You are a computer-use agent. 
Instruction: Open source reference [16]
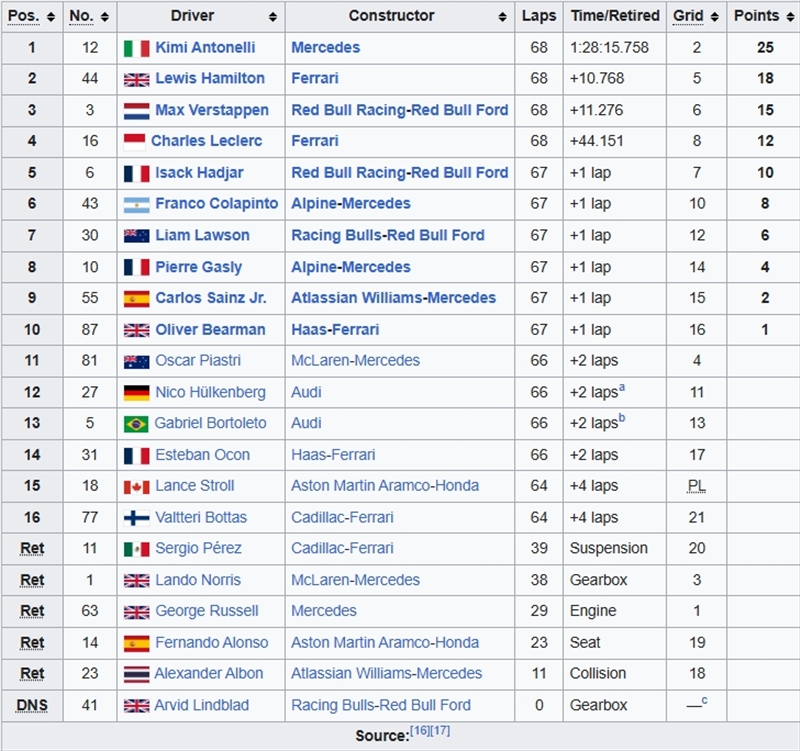click(x=420, y=731)
